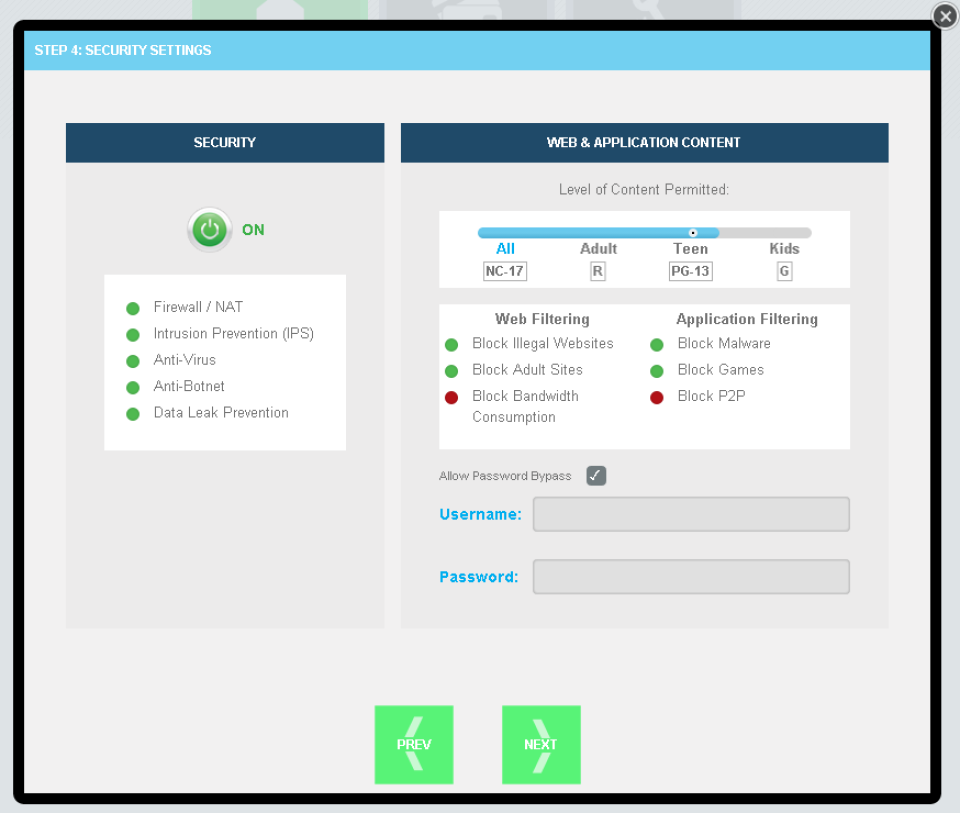Click the Data Leak Prevention label
This screenshot has width=960, height=813.
220,412
